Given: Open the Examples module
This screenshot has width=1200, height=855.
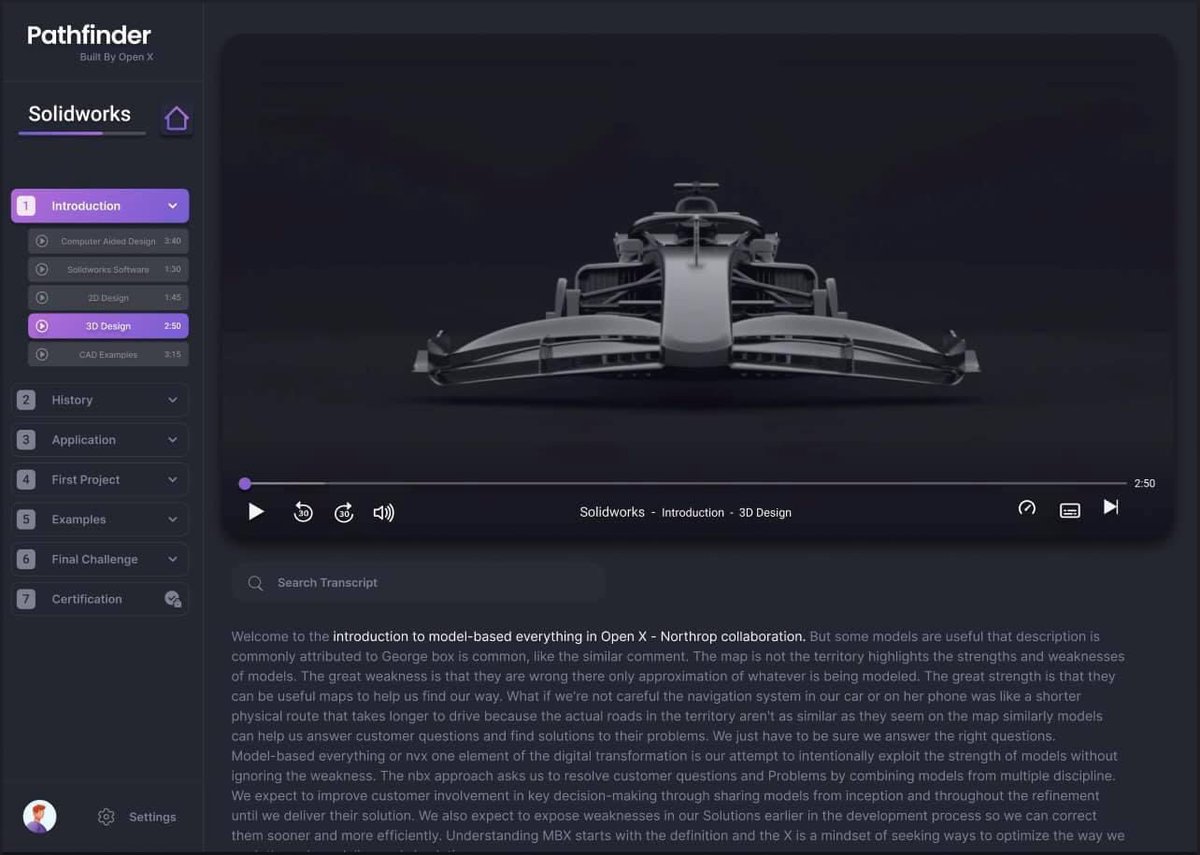Looking at the screenshot, I should pyautogui.click(x=100, y=520).
